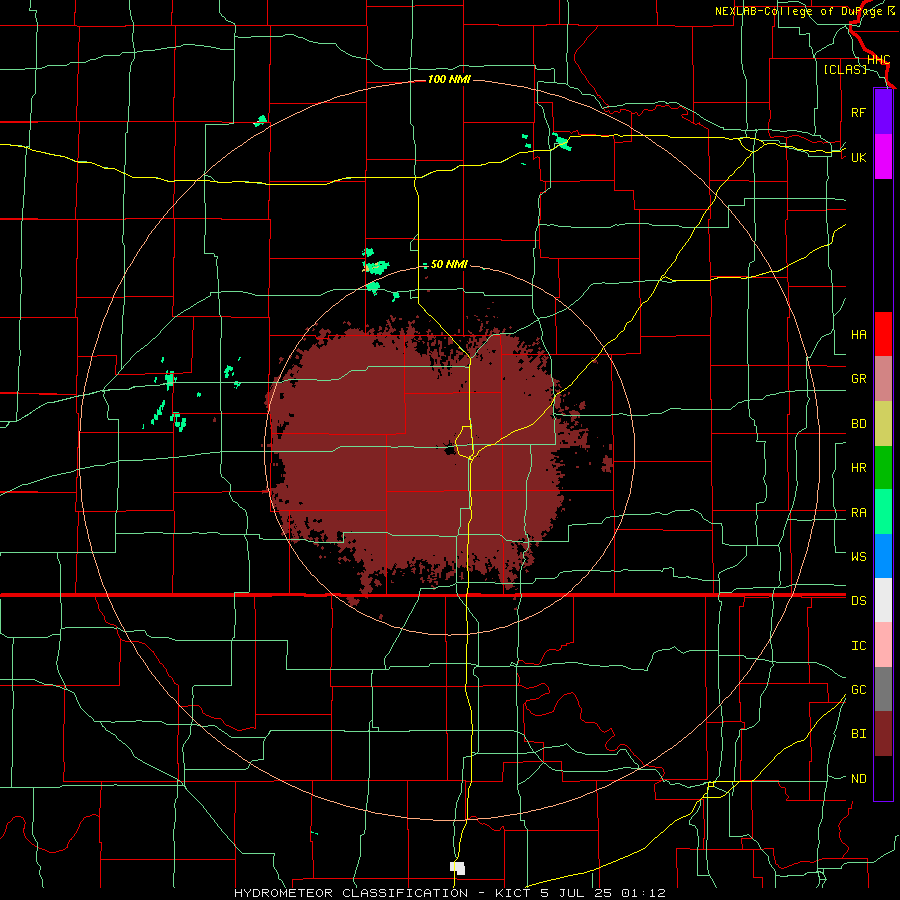
Task: Click the 'IC' legend label
Action: [x=858, y=646]
